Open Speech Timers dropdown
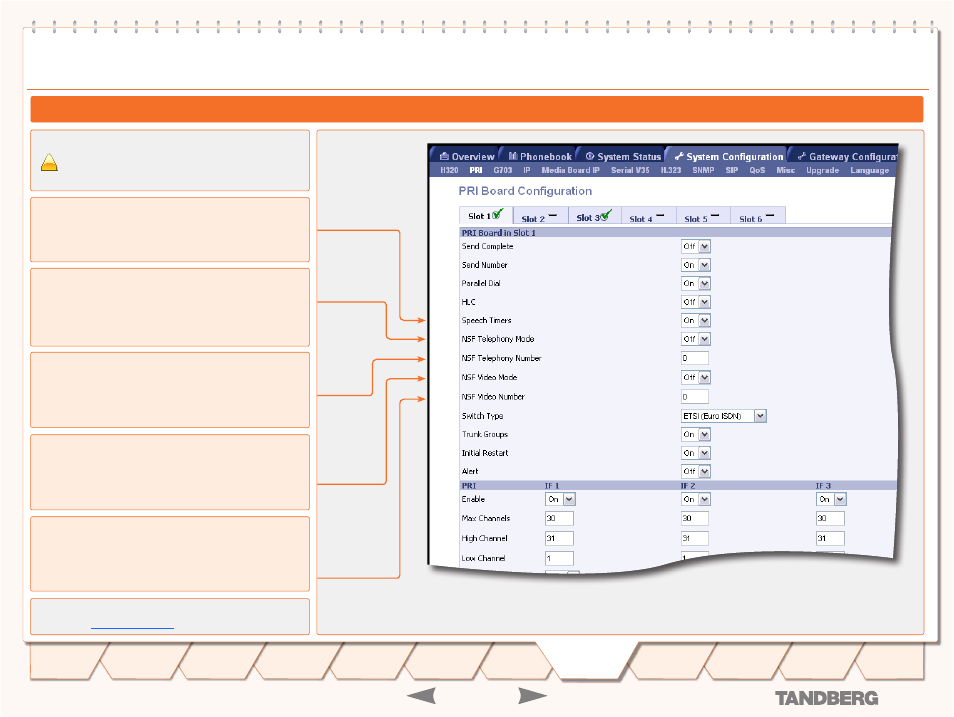The height and width of the screenshot is (717, 954). tap(695, 320)
